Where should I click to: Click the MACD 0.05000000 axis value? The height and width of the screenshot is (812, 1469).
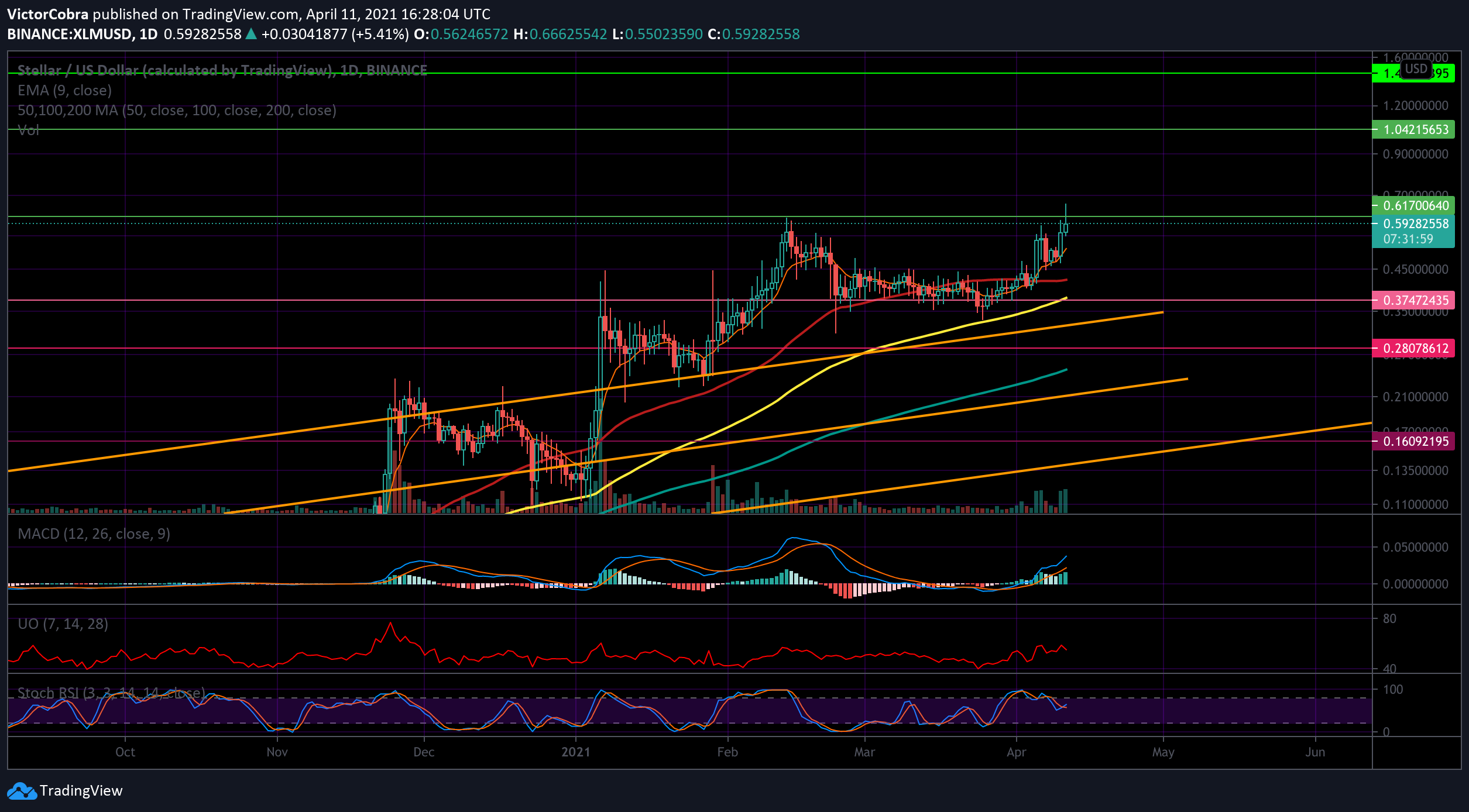[x=1416, y=548]
